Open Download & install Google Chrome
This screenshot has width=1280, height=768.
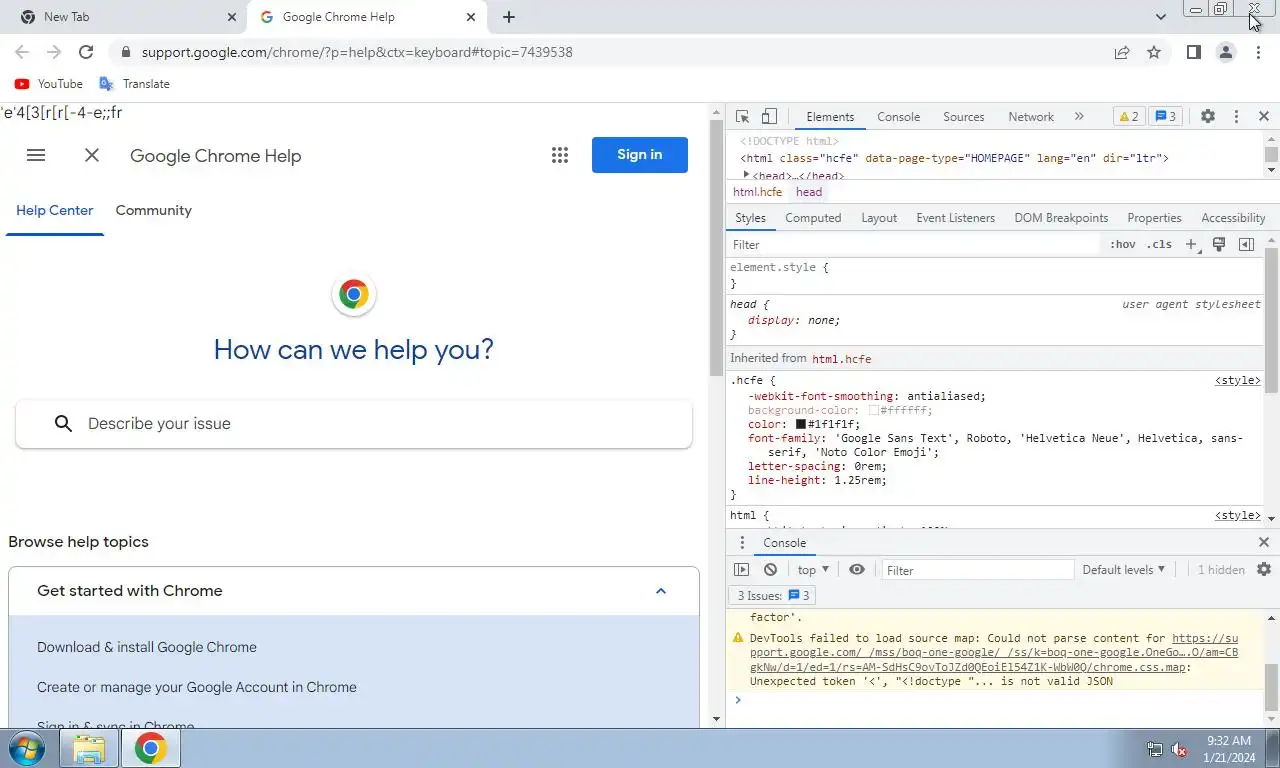(x=147, y=647)
